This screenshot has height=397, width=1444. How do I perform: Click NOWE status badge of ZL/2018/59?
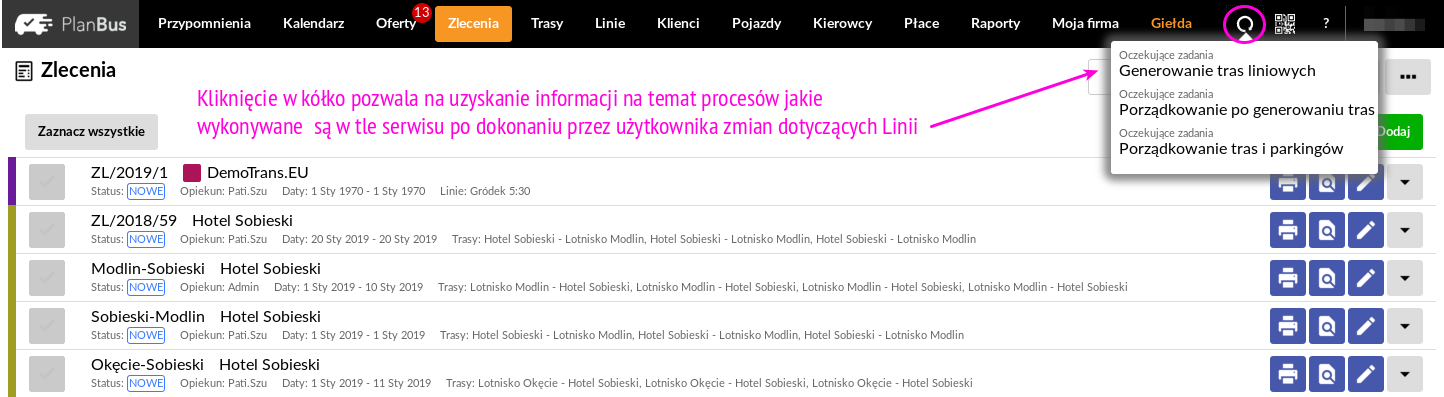click(x=146, y=239)
